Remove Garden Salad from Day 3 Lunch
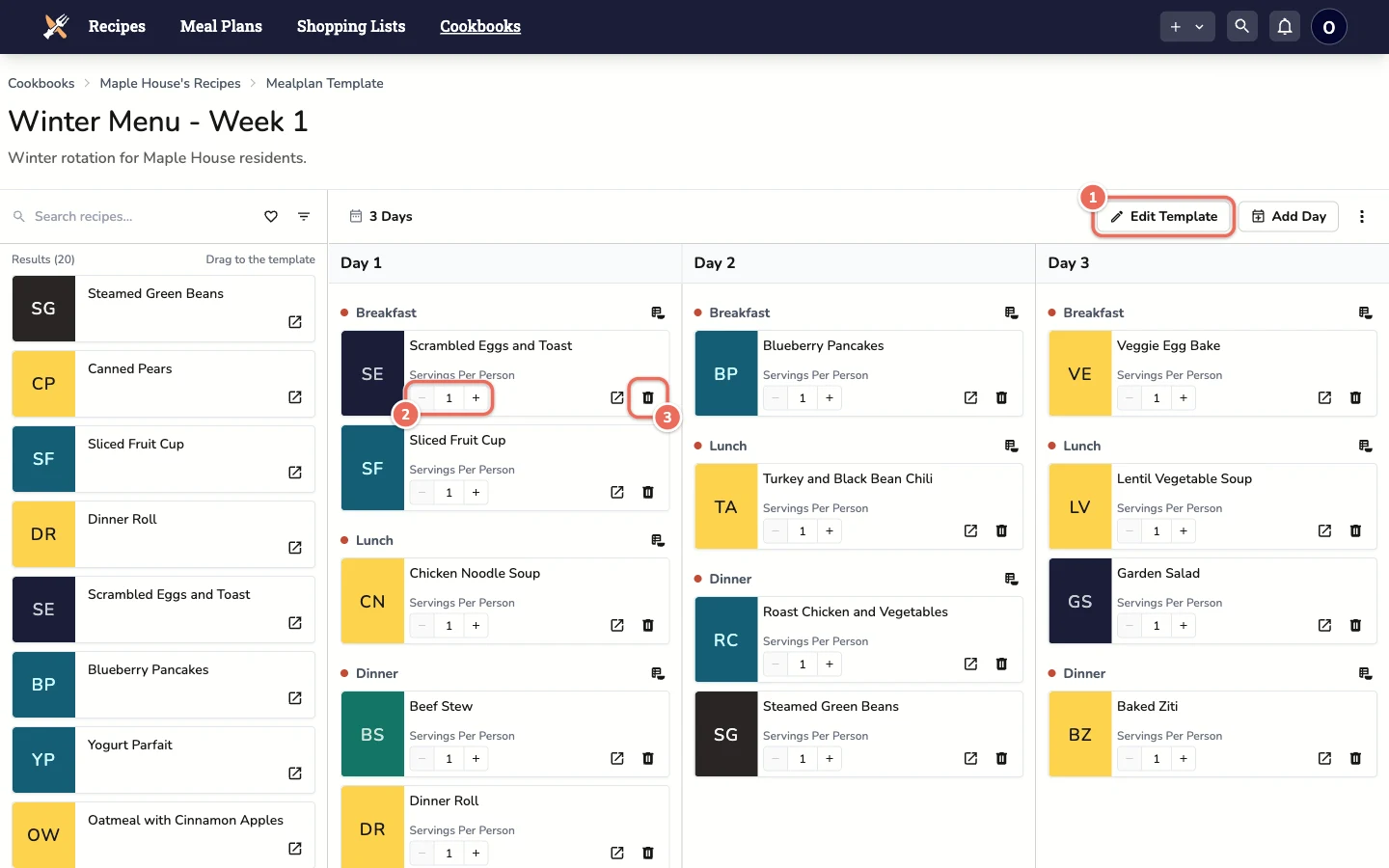 point(1355,626)
